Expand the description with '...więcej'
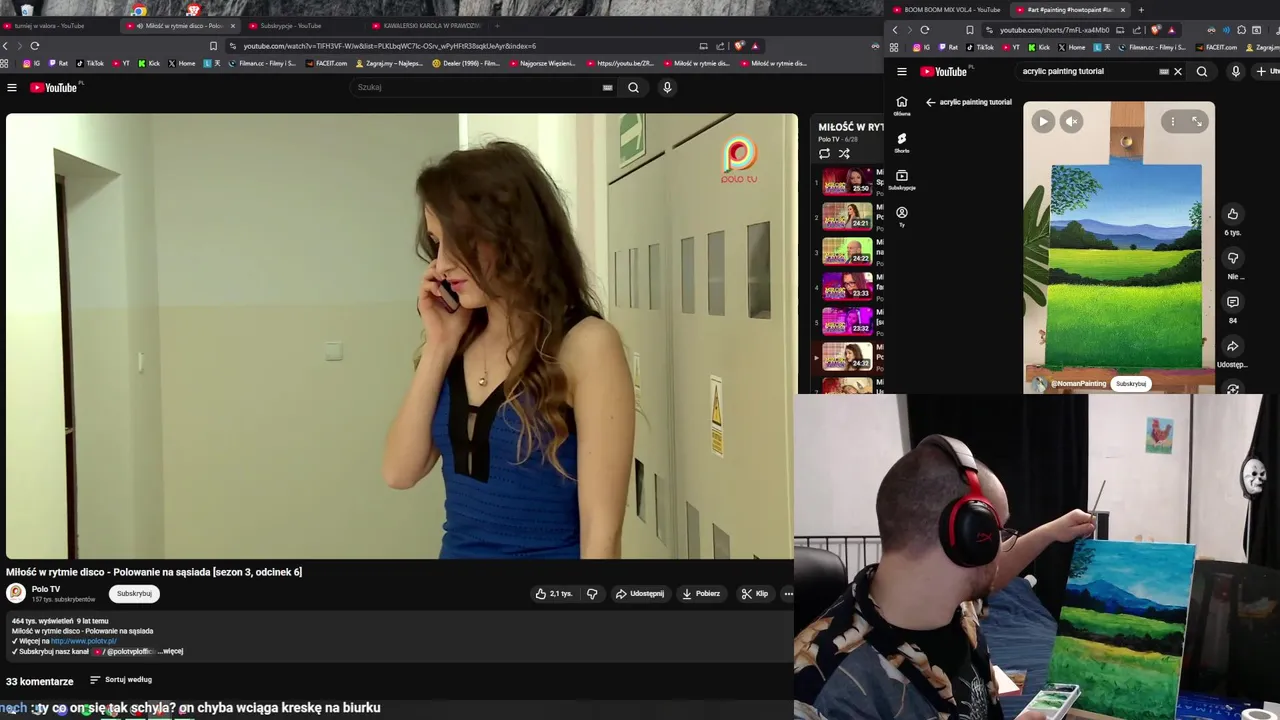Image resolution: width=1280 pixels, height=720 pixels. 172,651
